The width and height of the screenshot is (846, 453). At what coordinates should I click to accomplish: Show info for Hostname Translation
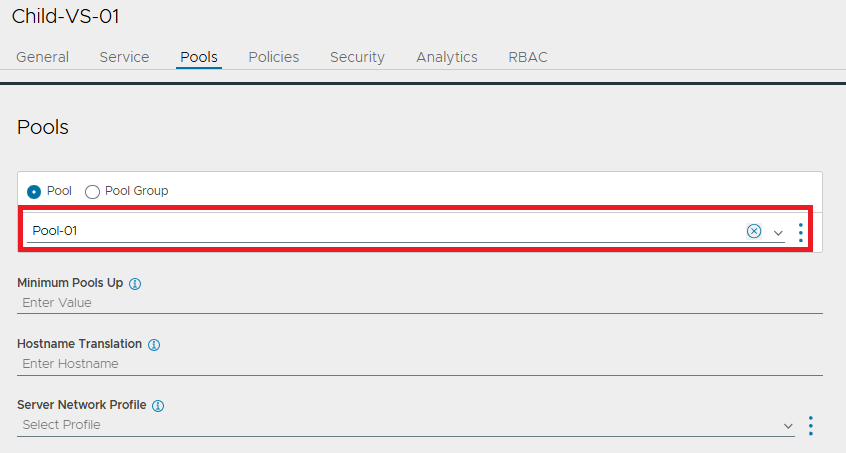click(154, 345)
